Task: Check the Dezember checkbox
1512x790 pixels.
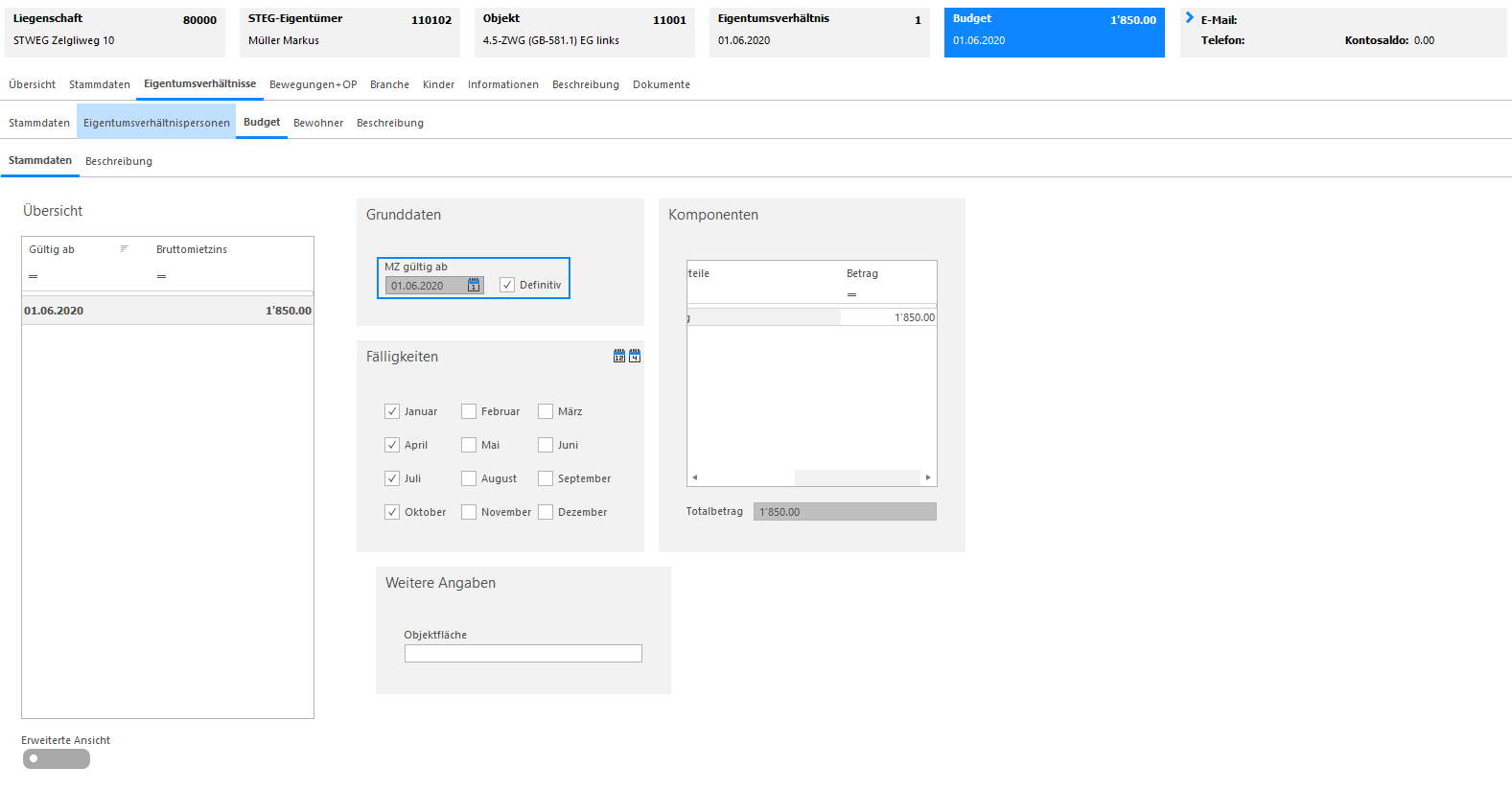Action: point(546,512)
